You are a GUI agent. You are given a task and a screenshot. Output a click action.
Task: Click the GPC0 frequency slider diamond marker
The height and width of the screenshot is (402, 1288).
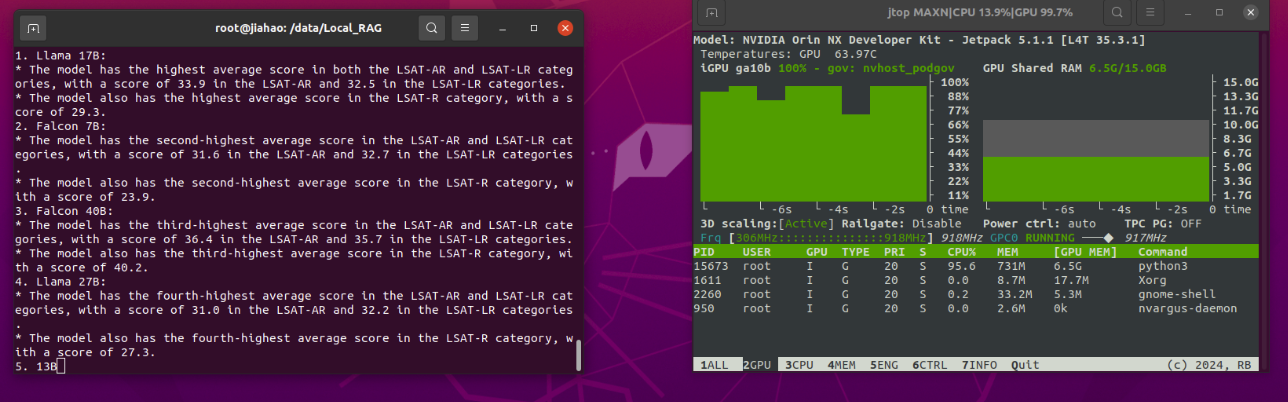pyautogui.click(x=1108, y=238)
